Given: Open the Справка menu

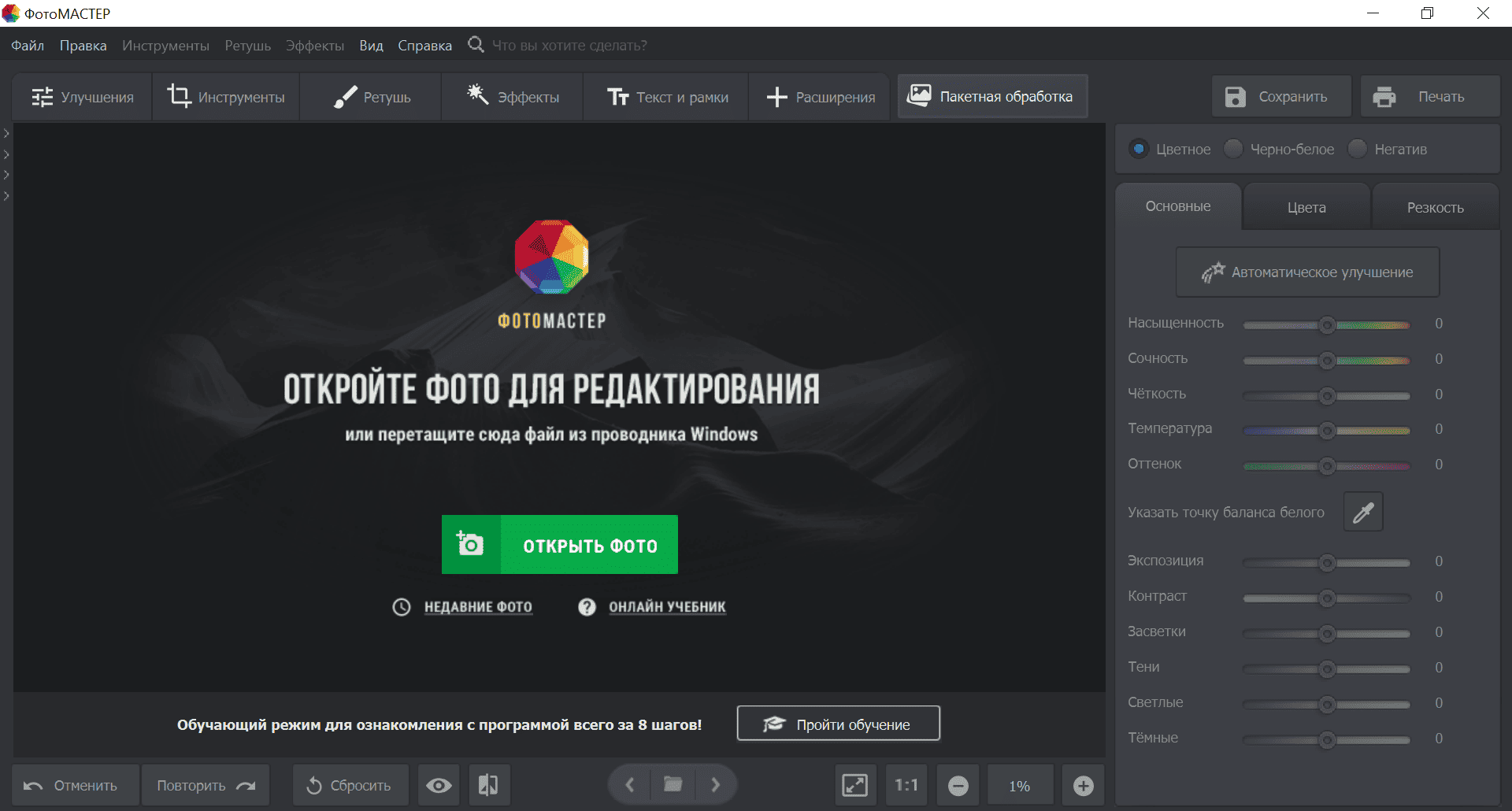Looking at the screenshot, I should click(x=424, y=46).
